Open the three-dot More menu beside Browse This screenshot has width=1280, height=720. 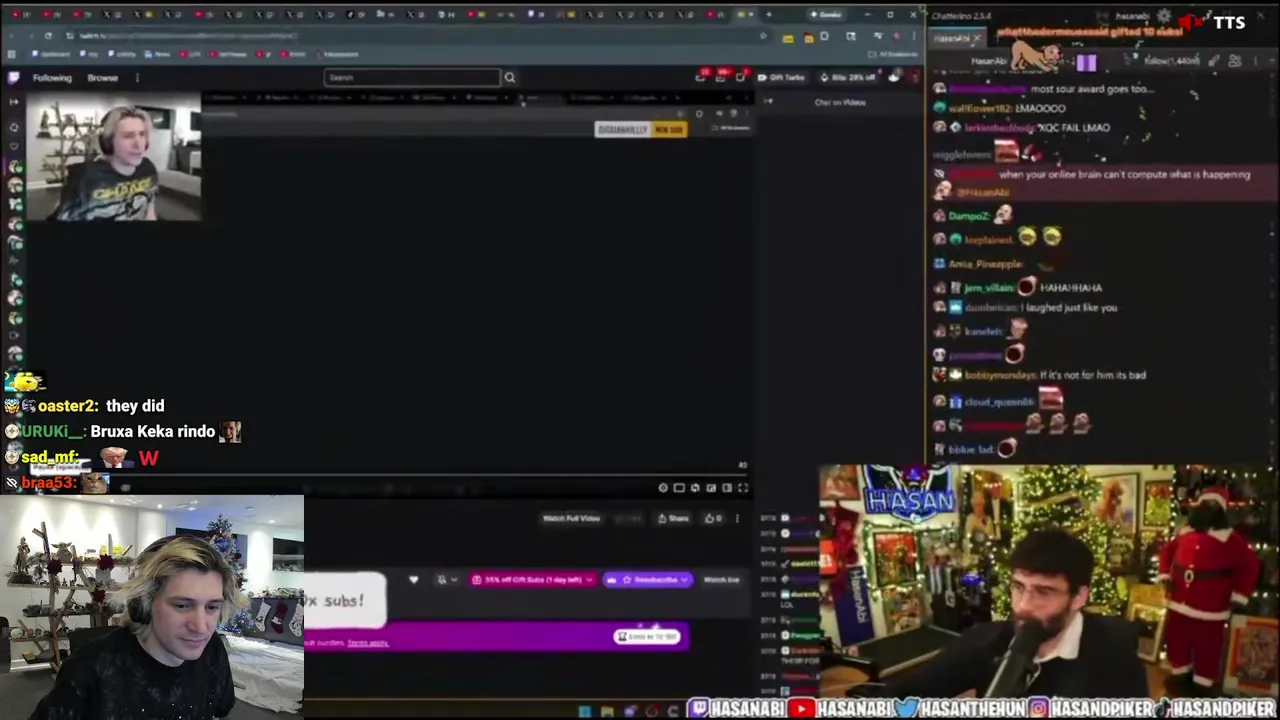click(137, 78)
